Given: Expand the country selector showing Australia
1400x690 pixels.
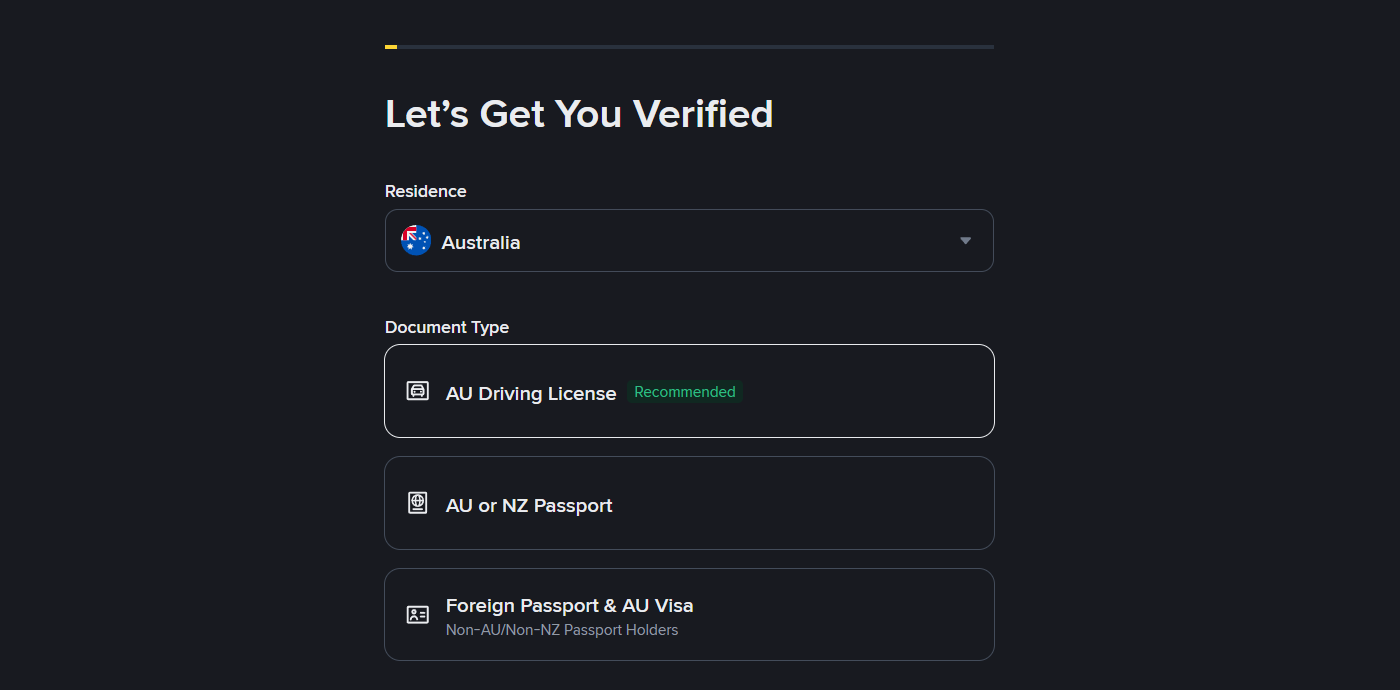Looking at the screenshot, I should point(688,240).
